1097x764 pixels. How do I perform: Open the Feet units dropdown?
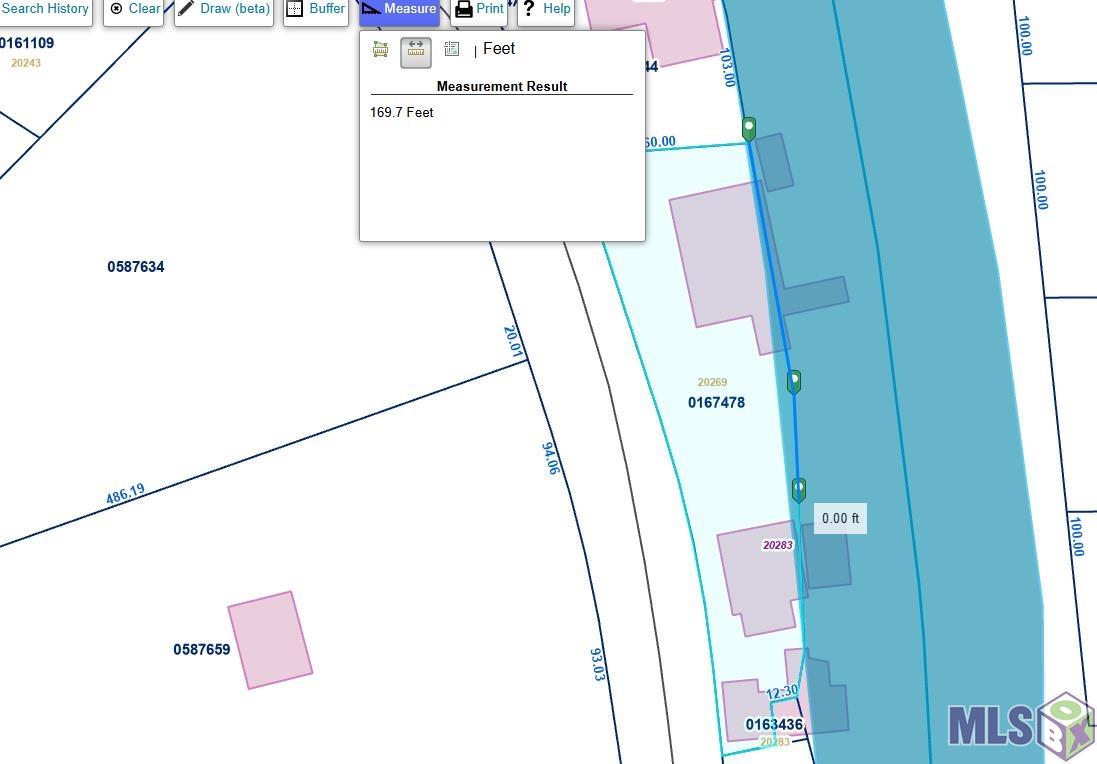tap(499, 49)
